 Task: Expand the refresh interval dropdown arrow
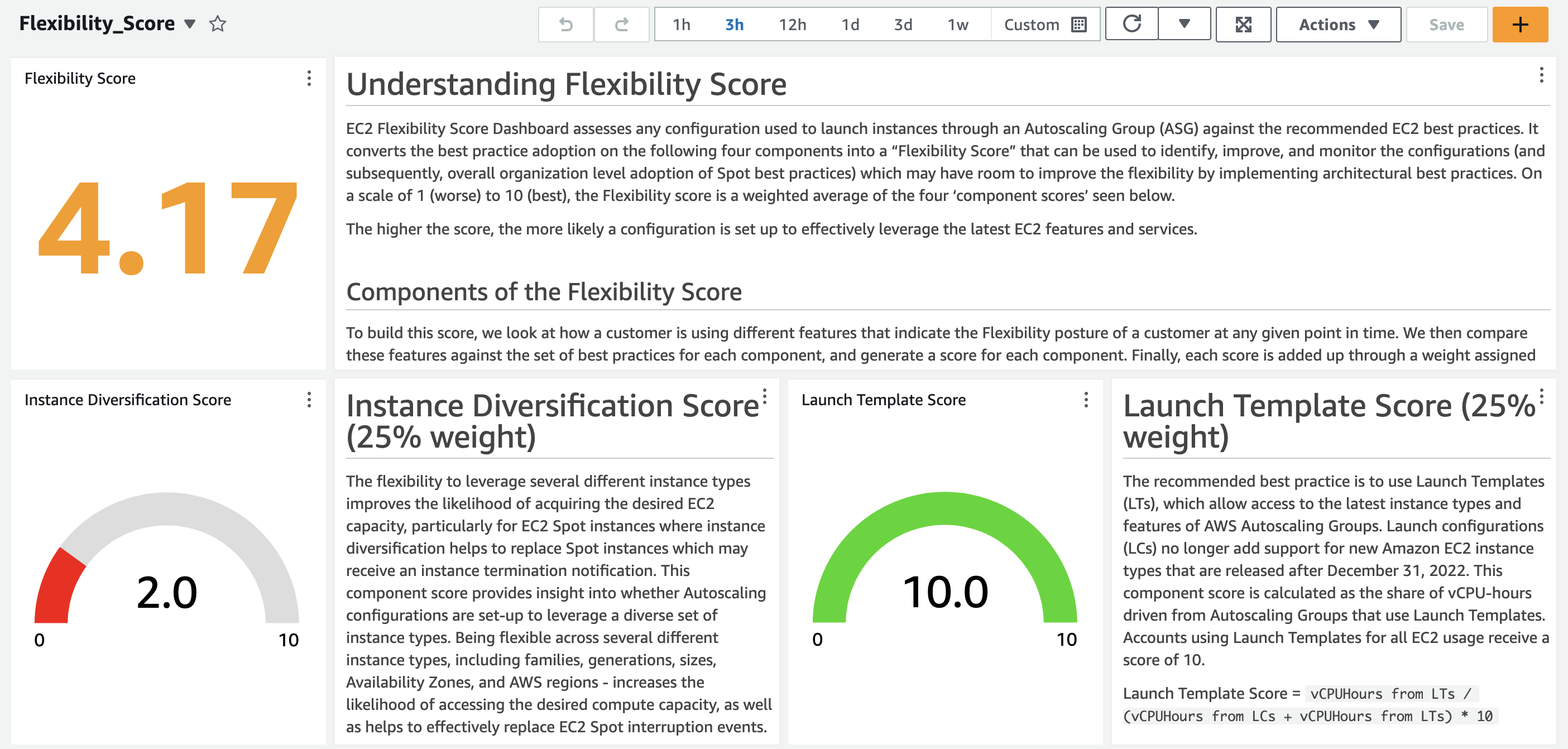(1184, 25)
